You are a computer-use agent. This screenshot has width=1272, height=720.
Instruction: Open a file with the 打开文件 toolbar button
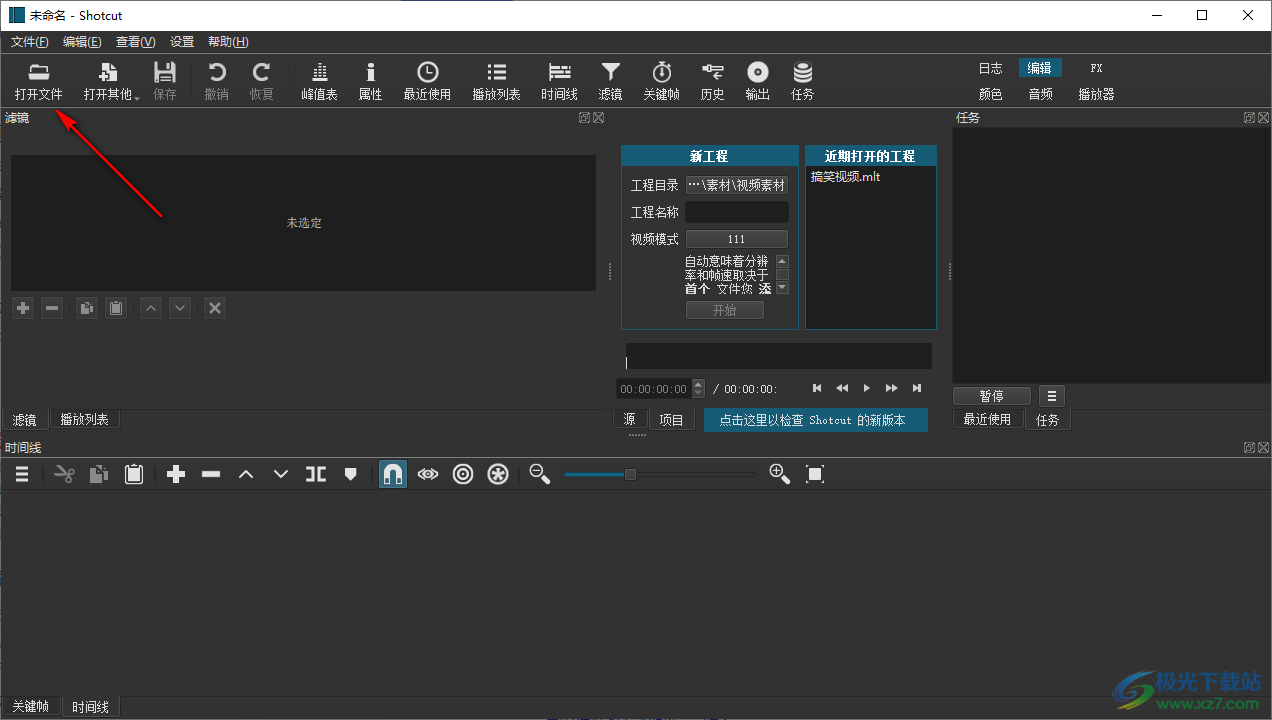click(38, 82)
